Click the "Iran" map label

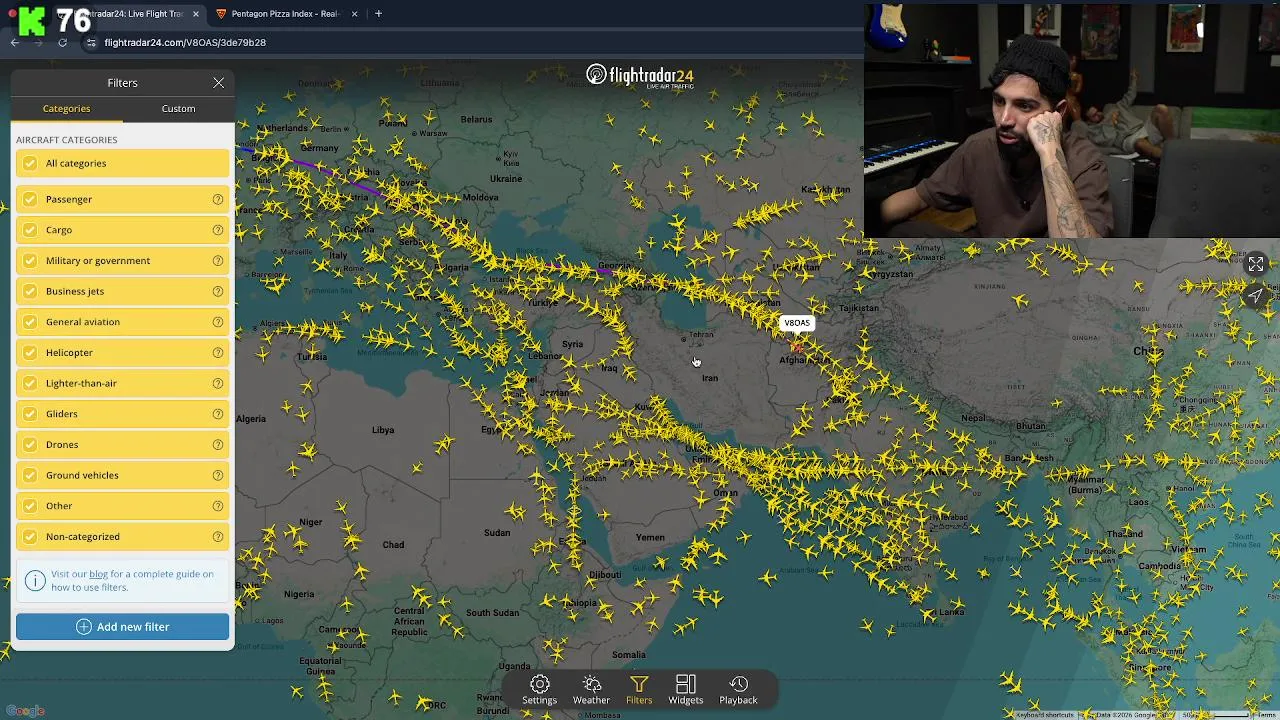[x=709, y=378]
